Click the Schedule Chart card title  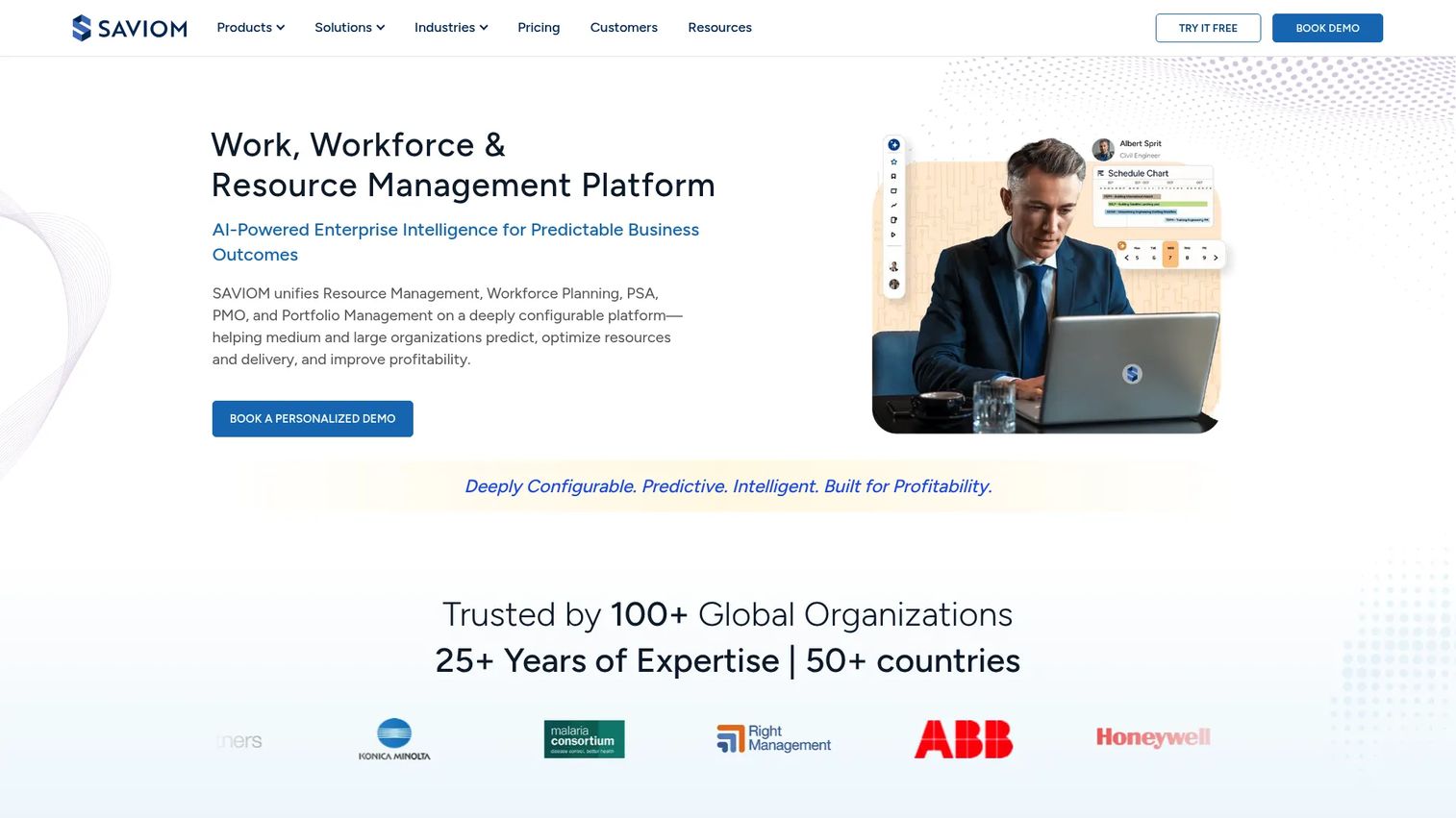pyautogui.click(x=1138, y=173)
